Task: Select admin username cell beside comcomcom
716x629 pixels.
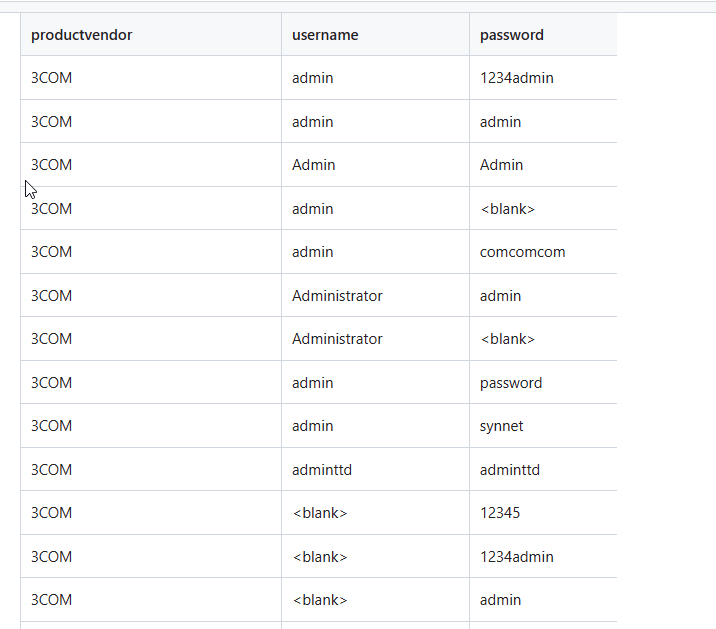Action: (x=312, y=252)
